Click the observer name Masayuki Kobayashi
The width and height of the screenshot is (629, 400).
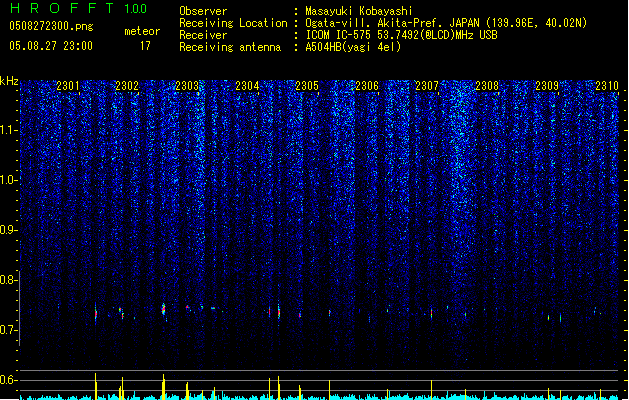coord(359,11)
